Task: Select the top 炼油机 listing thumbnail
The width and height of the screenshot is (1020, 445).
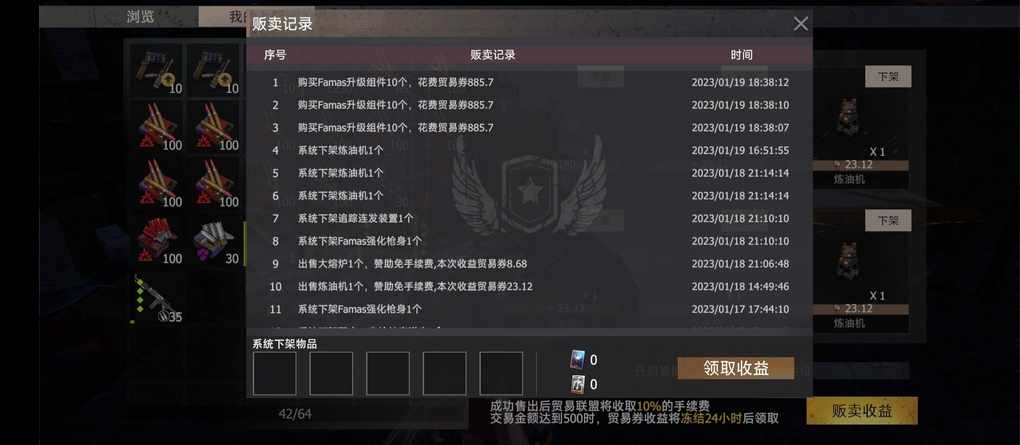Action: (847, 117)
